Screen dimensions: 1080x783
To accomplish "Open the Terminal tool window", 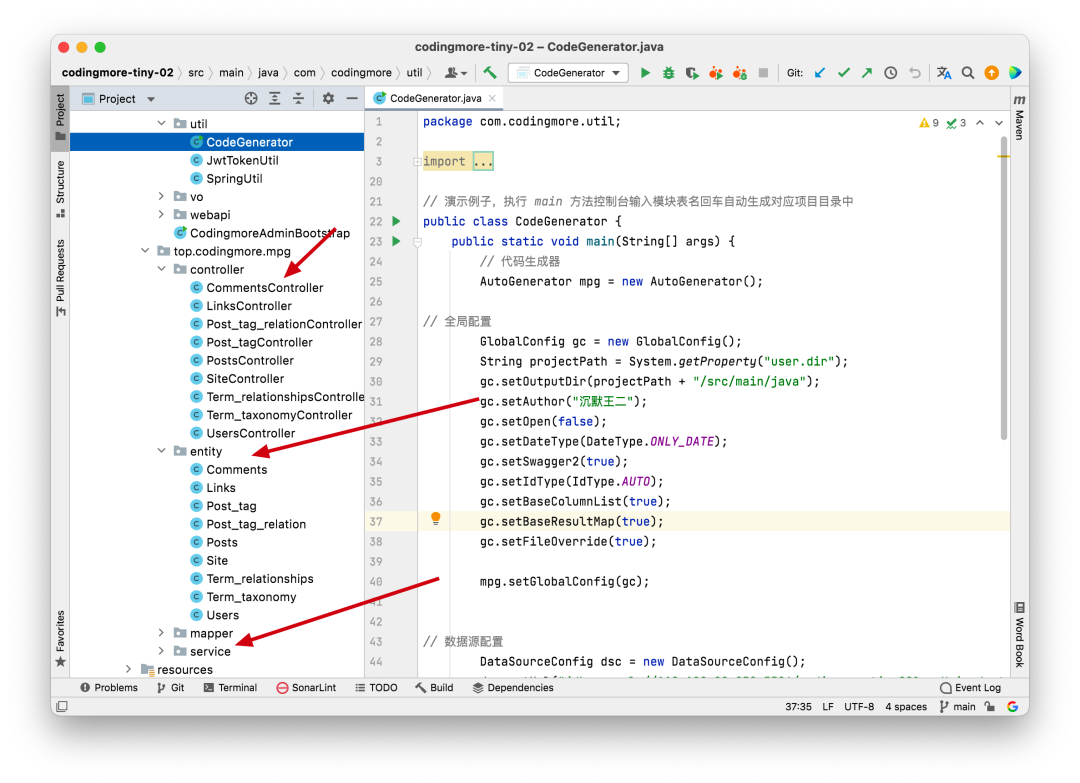I will [230, 687].
